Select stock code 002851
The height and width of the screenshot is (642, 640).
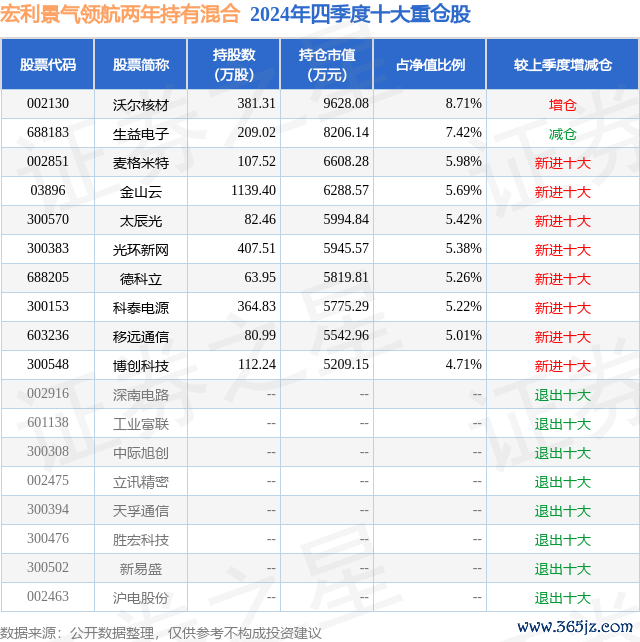(x=48, y=162)
